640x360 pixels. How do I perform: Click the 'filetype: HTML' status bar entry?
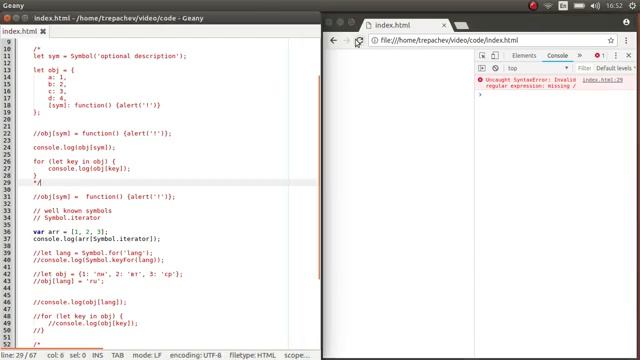pyautogui.click(x=252, y=355)
